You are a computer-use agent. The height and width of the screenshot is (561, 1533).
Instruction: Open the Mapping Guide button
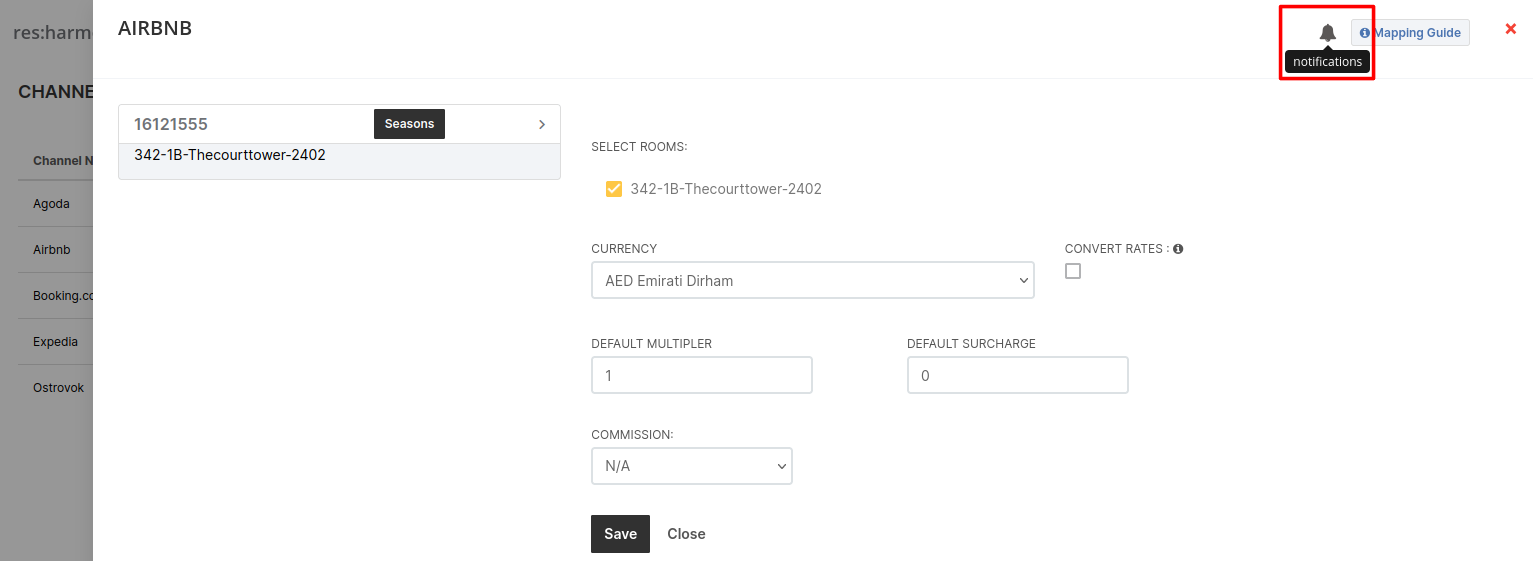1410,33
